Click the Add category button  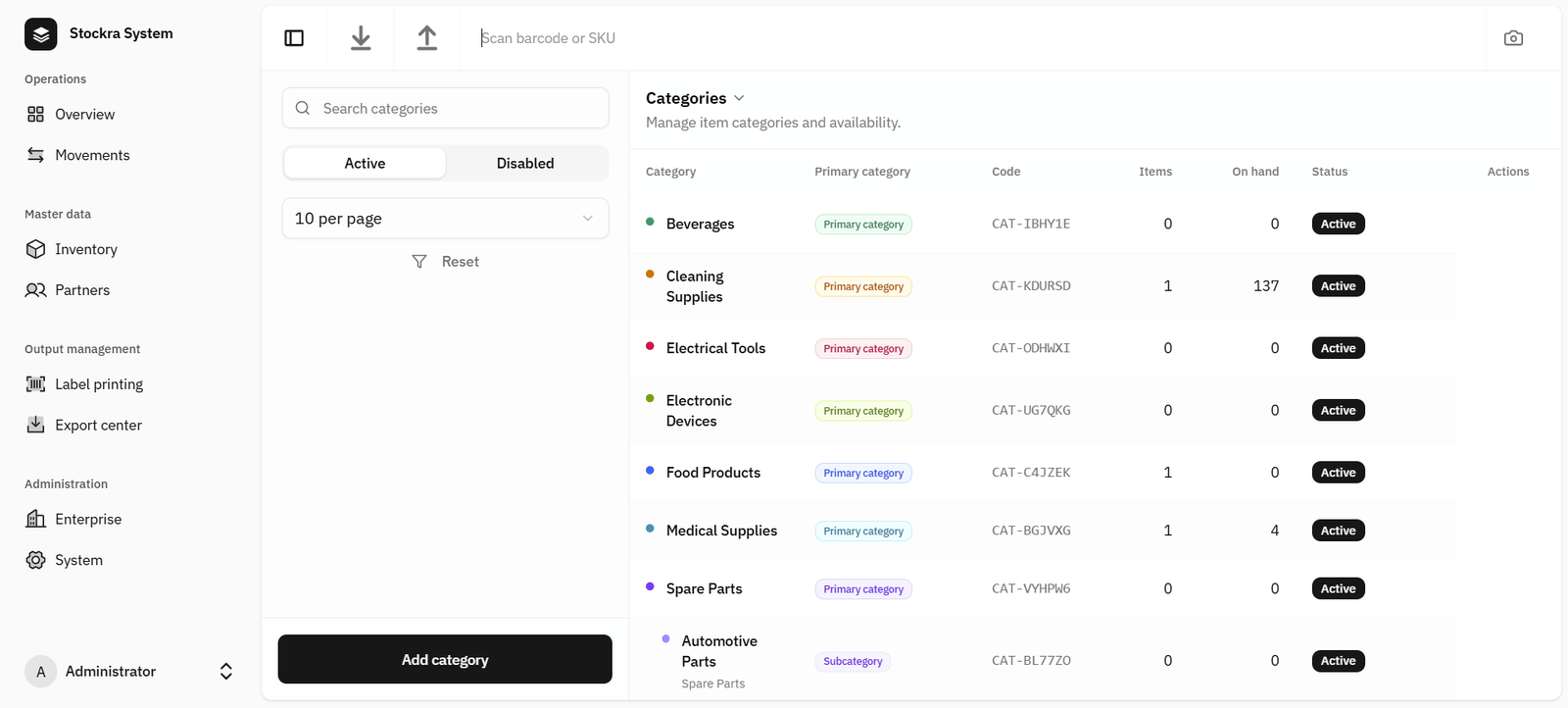[x=445, y=660]
